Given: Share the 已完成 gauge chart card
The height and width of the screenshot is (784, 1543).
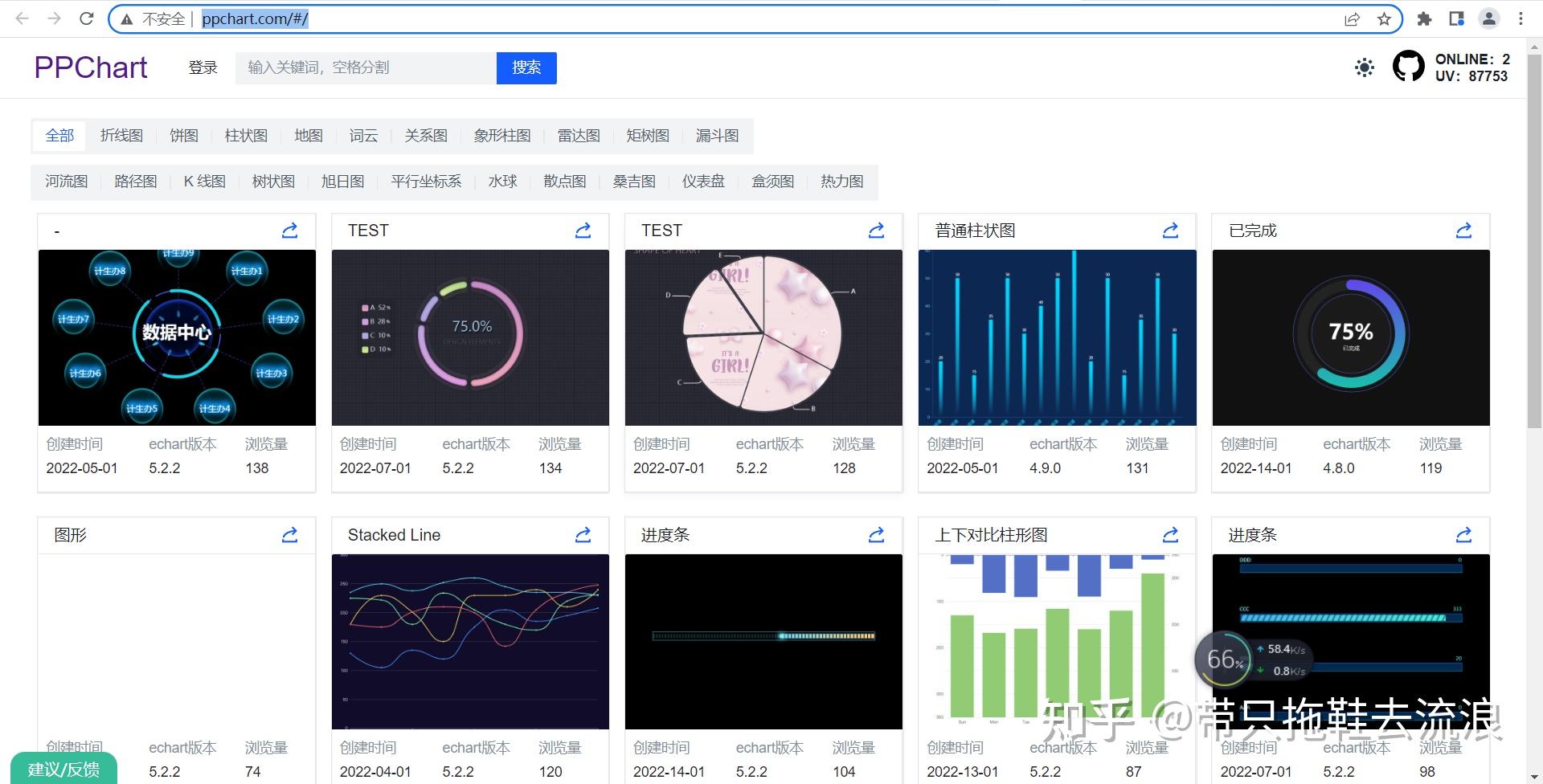Looking at the screenshot, I should tap(1463, 231).
